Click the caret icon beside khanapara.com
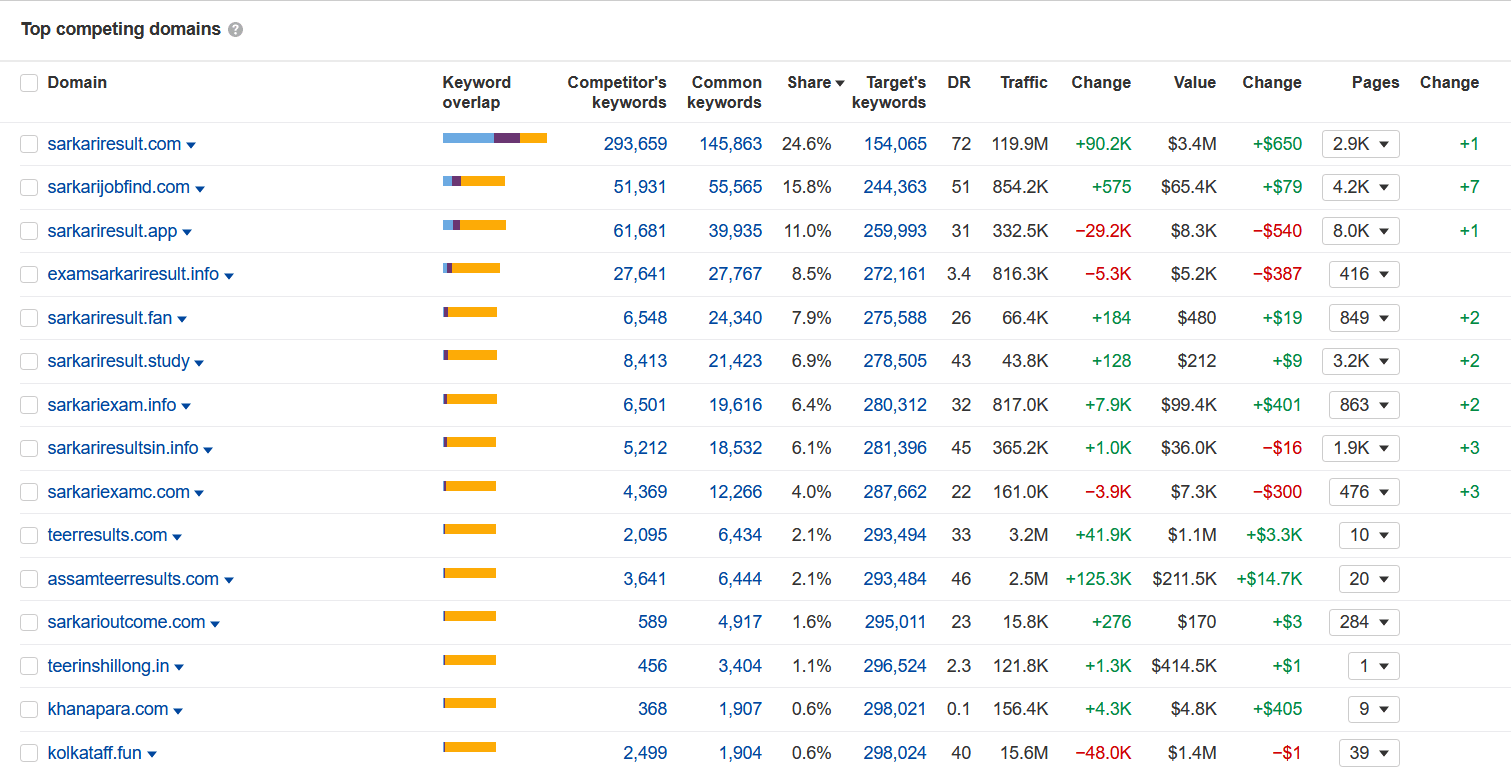Screen dimensions: 1511x773 point(178,711)
